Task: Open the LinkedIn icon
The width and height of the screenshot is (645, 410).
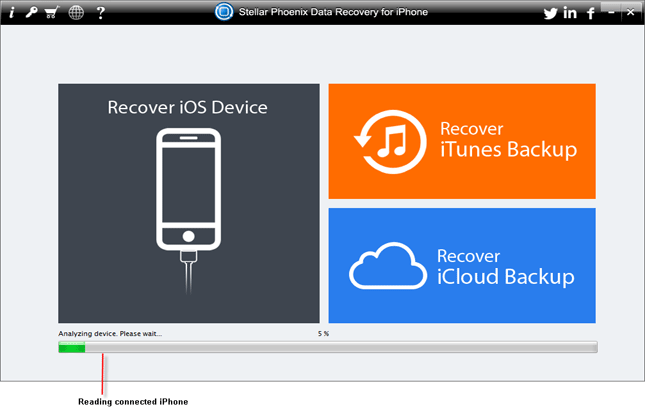Action: [570, 13]
